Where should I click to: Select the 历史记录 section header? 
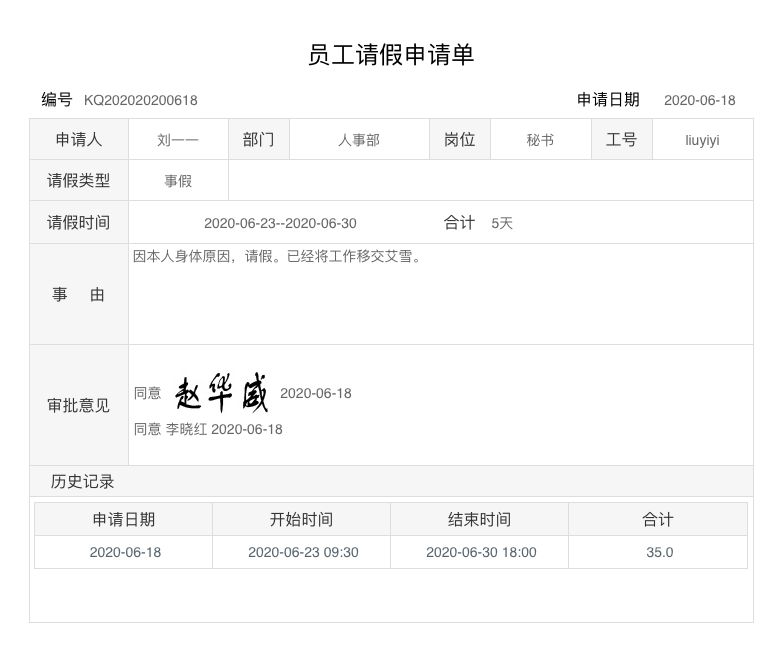pyautogui.click(x=83, y=481)
